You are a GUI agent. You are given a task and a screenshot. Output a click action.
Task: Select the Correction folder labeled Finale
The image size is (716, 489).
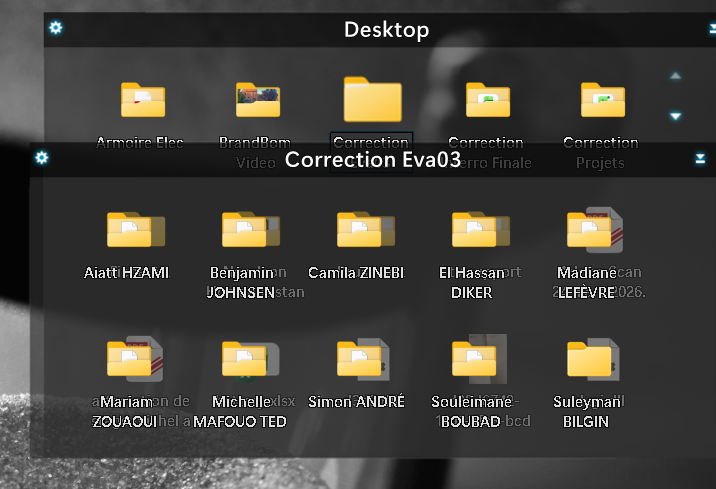(488, 100)
